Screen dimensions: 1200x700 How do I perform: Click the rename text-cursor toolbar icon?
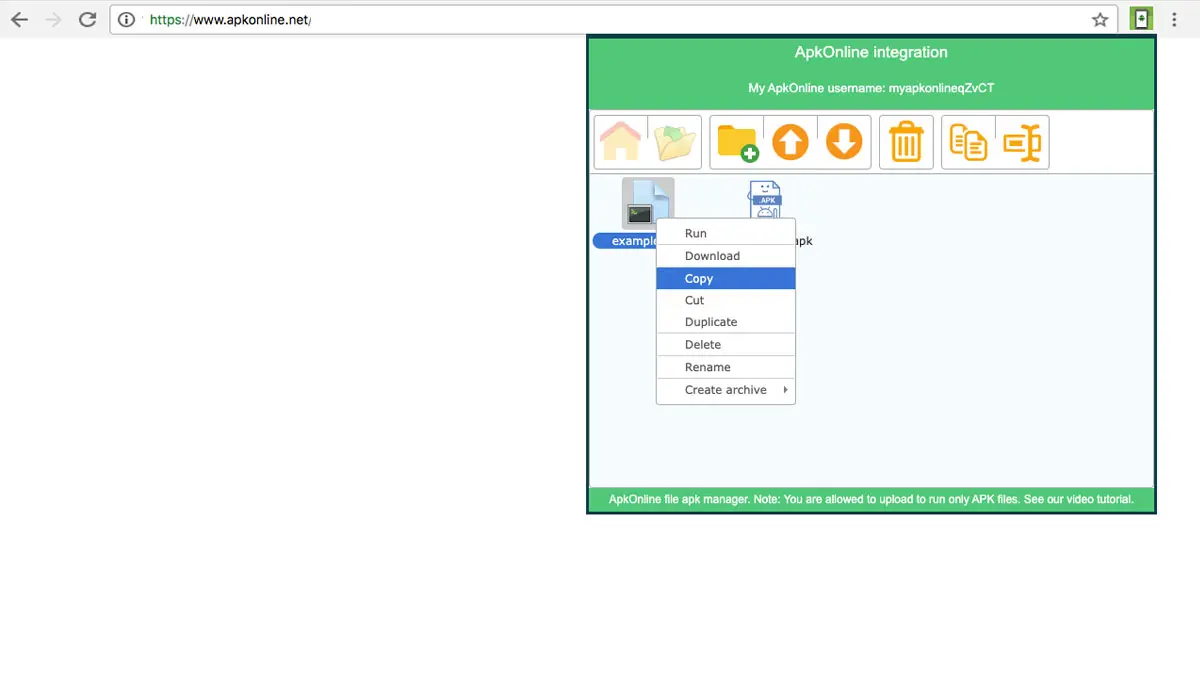[x=1022, y=142]
